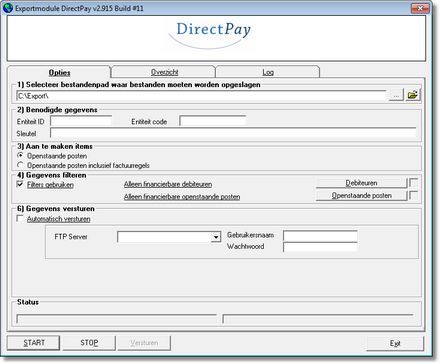The image size is (440, 364).
Task: Click the START button
Action: pyautogui.click(x=33, y=343)
